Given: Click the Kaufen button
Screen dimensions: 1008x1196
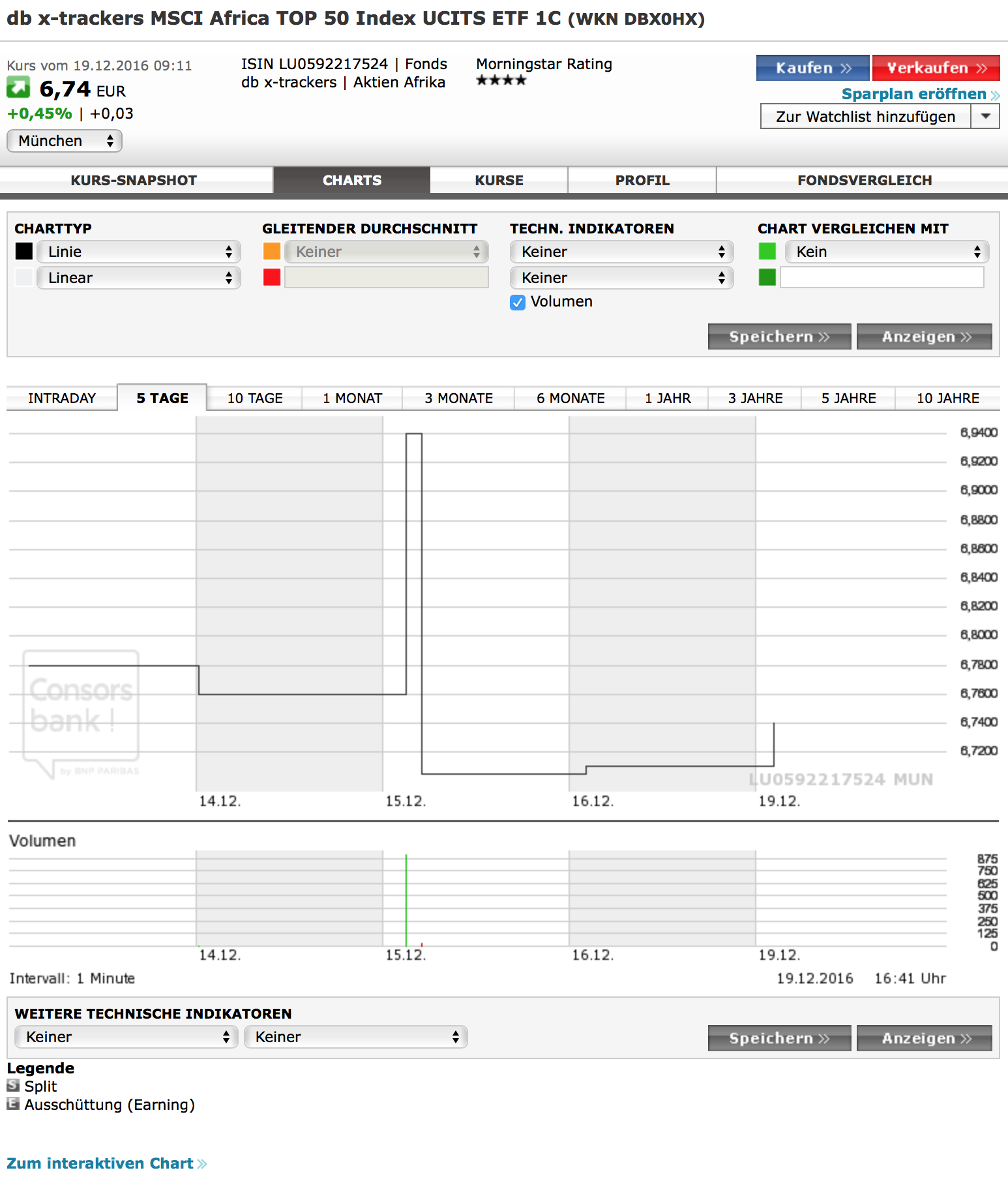Looking at the screenshot, I should [812, 68].
